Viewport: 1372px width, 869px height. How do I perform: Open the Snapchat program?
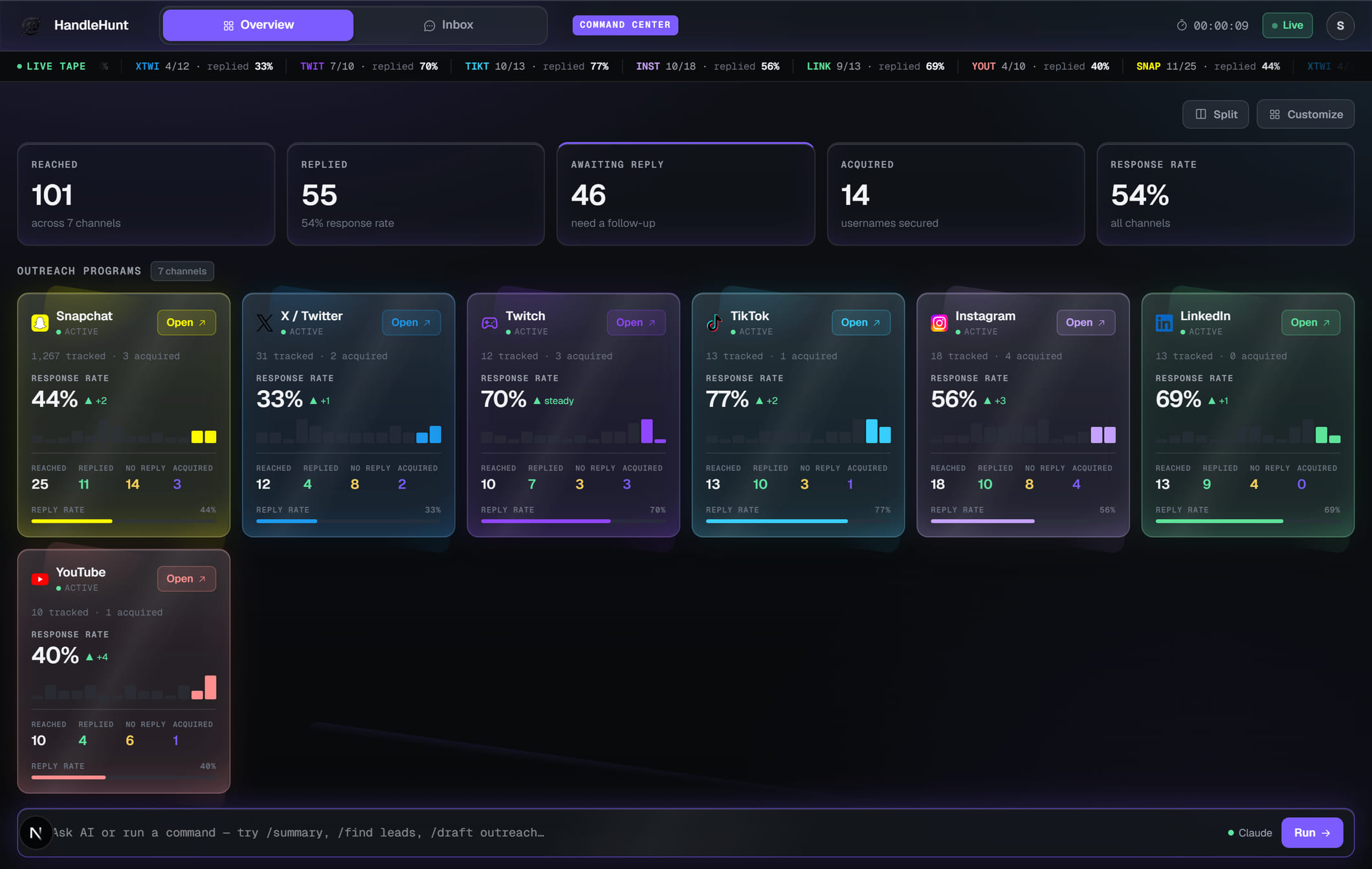tap(186, 322)
